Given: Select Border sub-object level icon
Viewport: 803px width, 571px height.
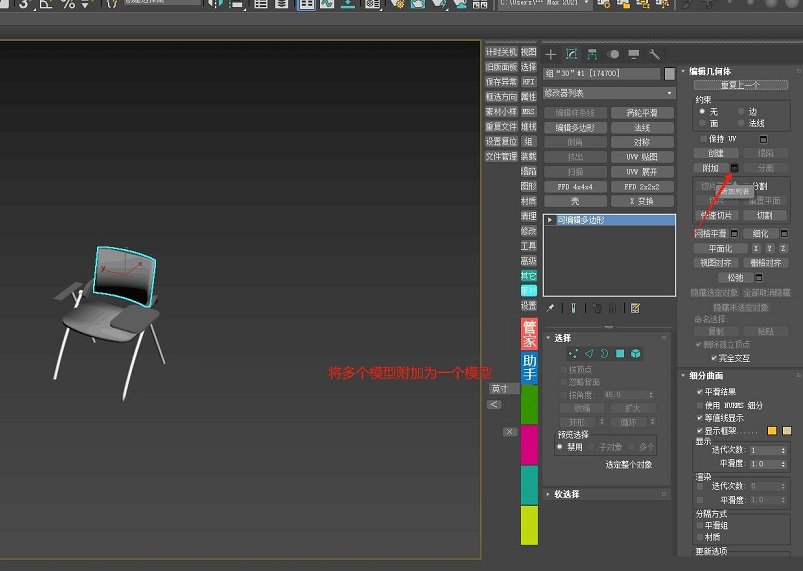Looking at the screenshot, I should click(604, 353).
